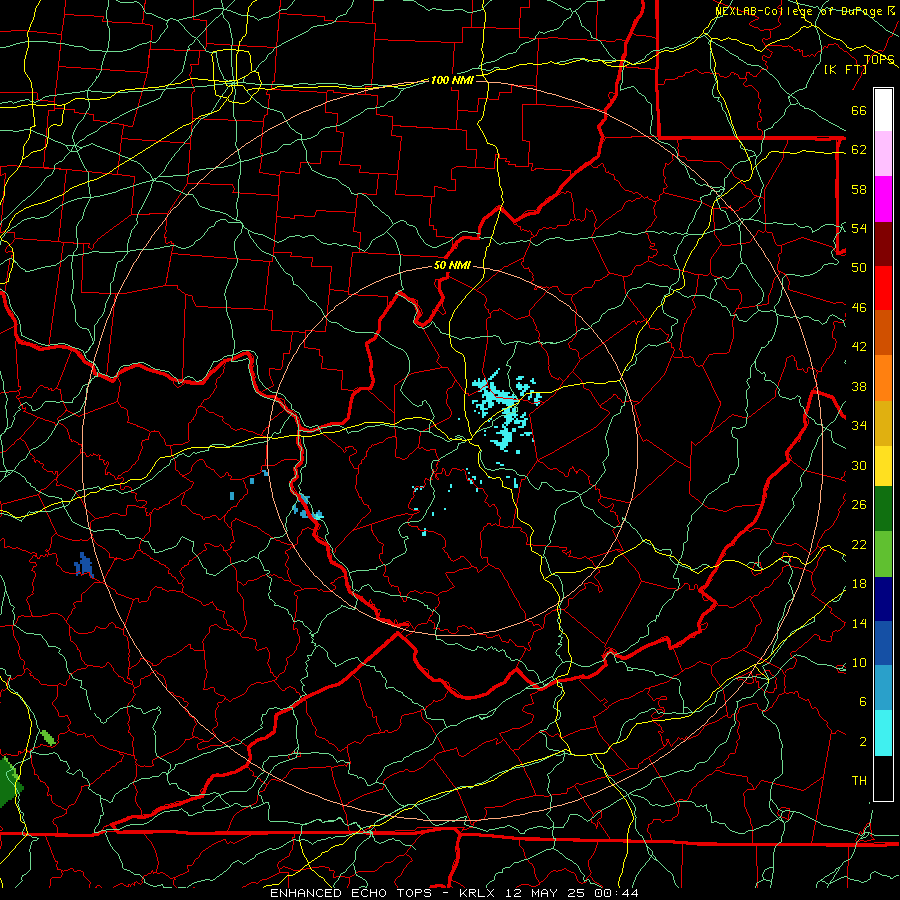Image resolution: width=900 pixels, height=900 pixels.
Task: Pick the navy blue legend swatch
Action: (883, 599)
